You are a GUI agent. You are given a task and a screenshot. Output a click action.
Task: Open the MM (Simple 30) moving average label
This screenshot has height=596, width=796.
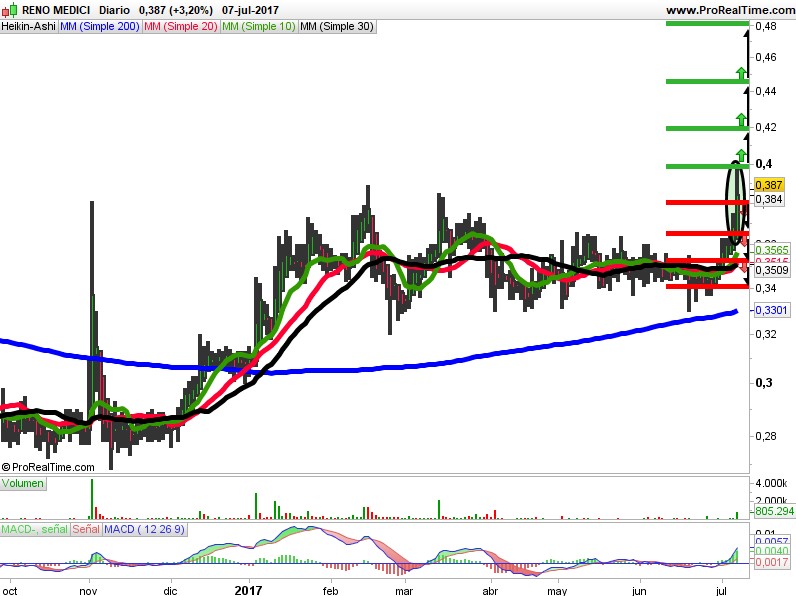(x=337, y=26)
